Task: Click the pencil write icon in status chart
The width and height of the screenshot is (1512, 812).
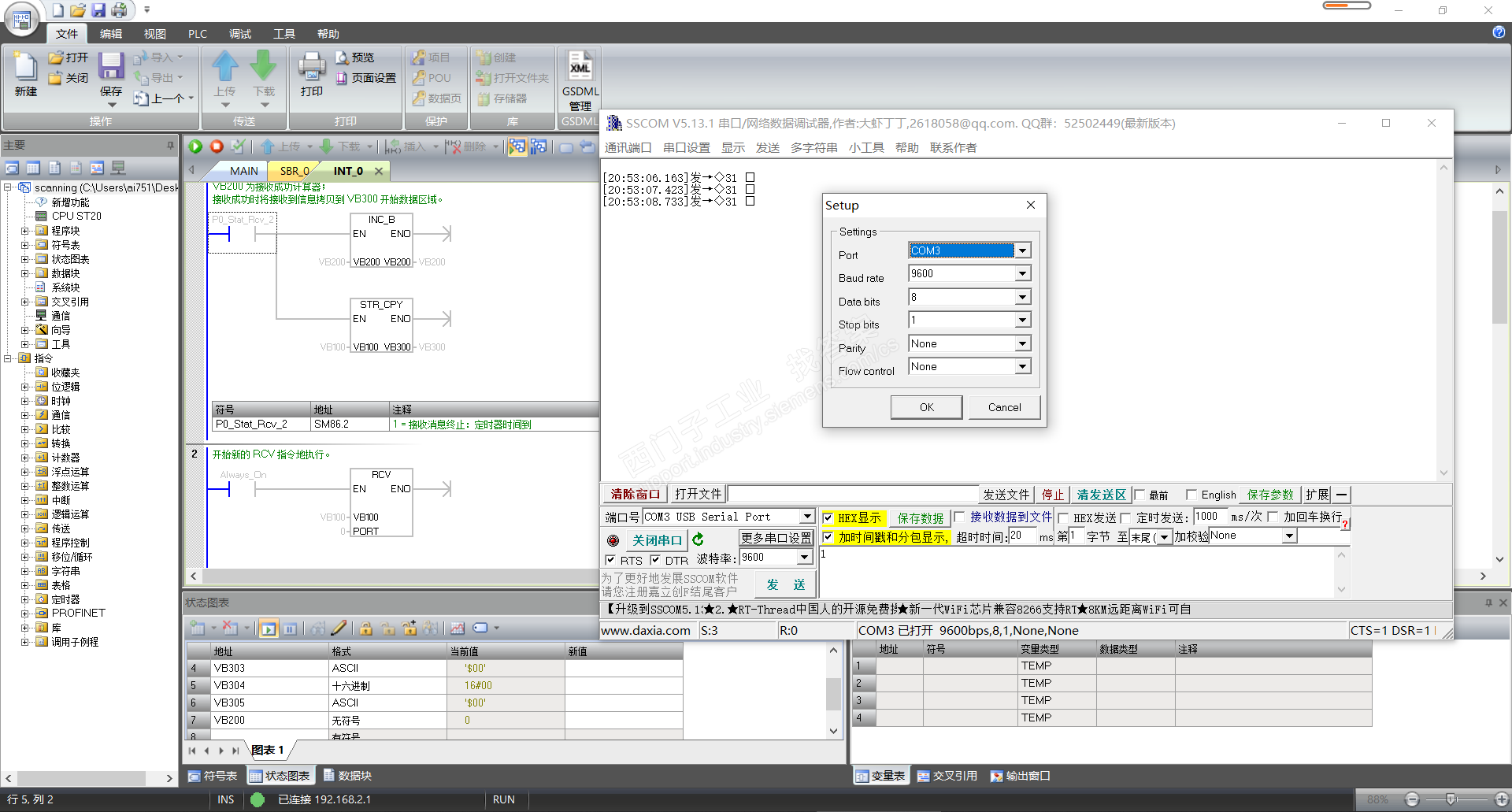Action: pyautogui.click(x=339, y=628)
